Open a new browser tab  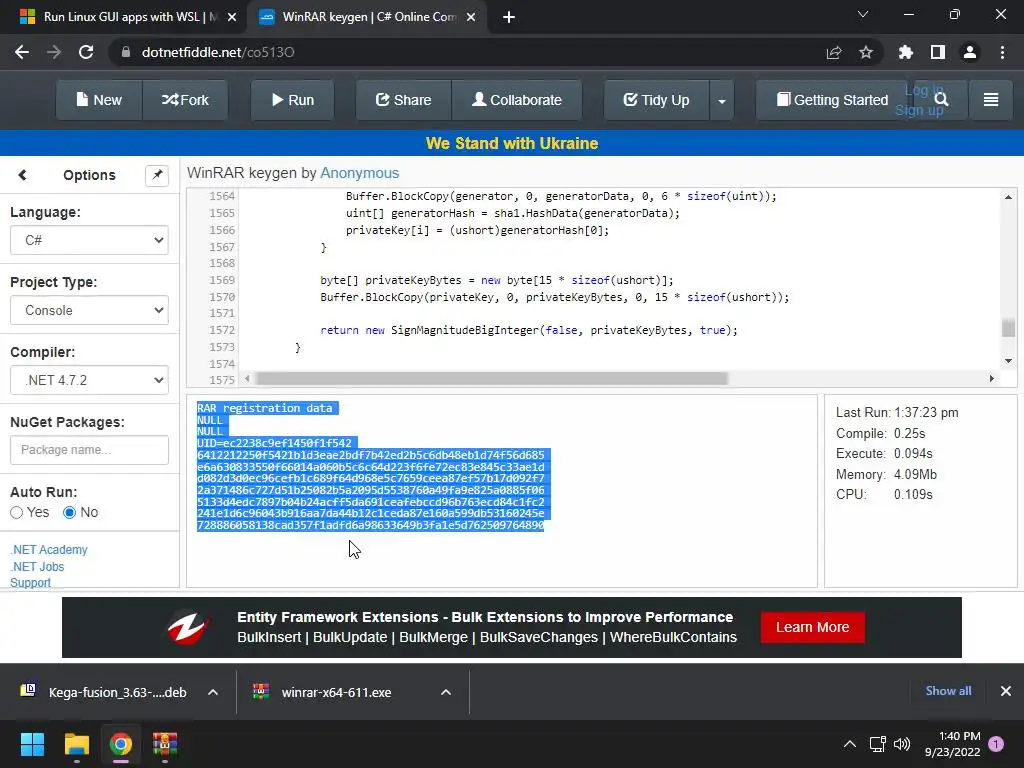[509, 17]
